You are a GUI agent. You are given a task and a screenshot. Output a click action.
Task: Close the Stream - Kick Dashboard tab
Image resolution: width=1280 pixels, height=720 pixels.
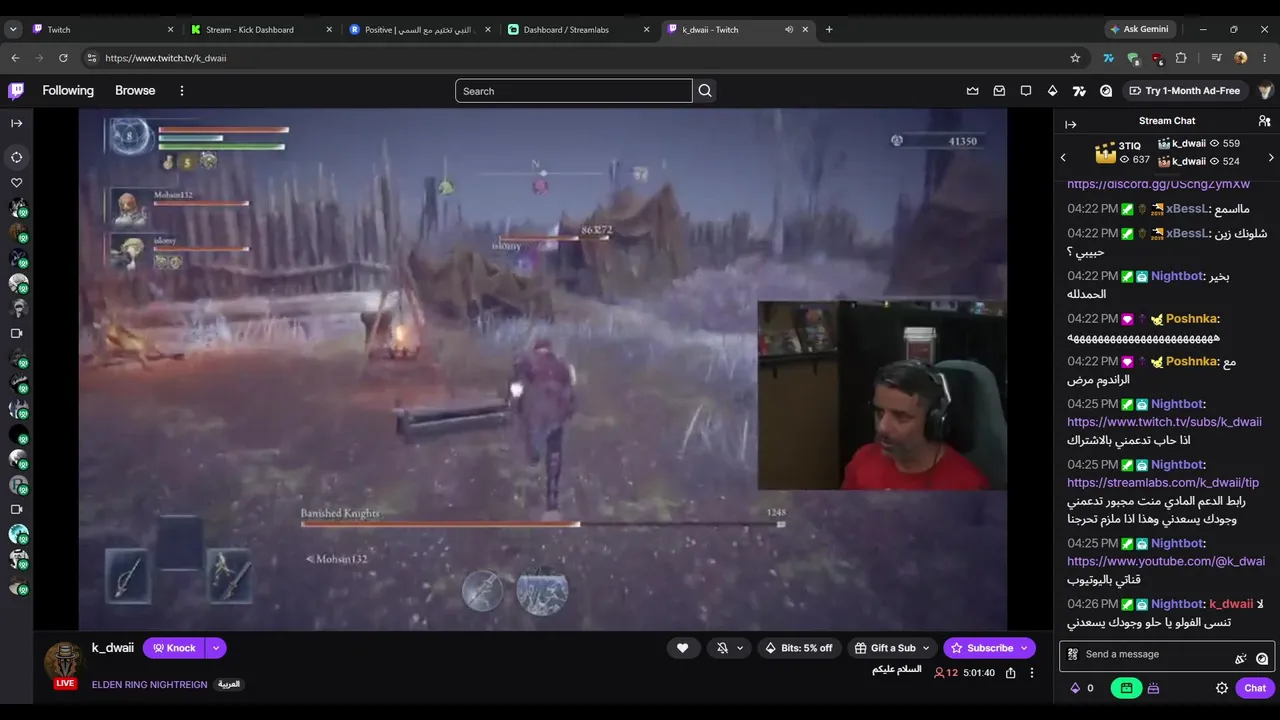pyautogui.click(x=329, y=29)
